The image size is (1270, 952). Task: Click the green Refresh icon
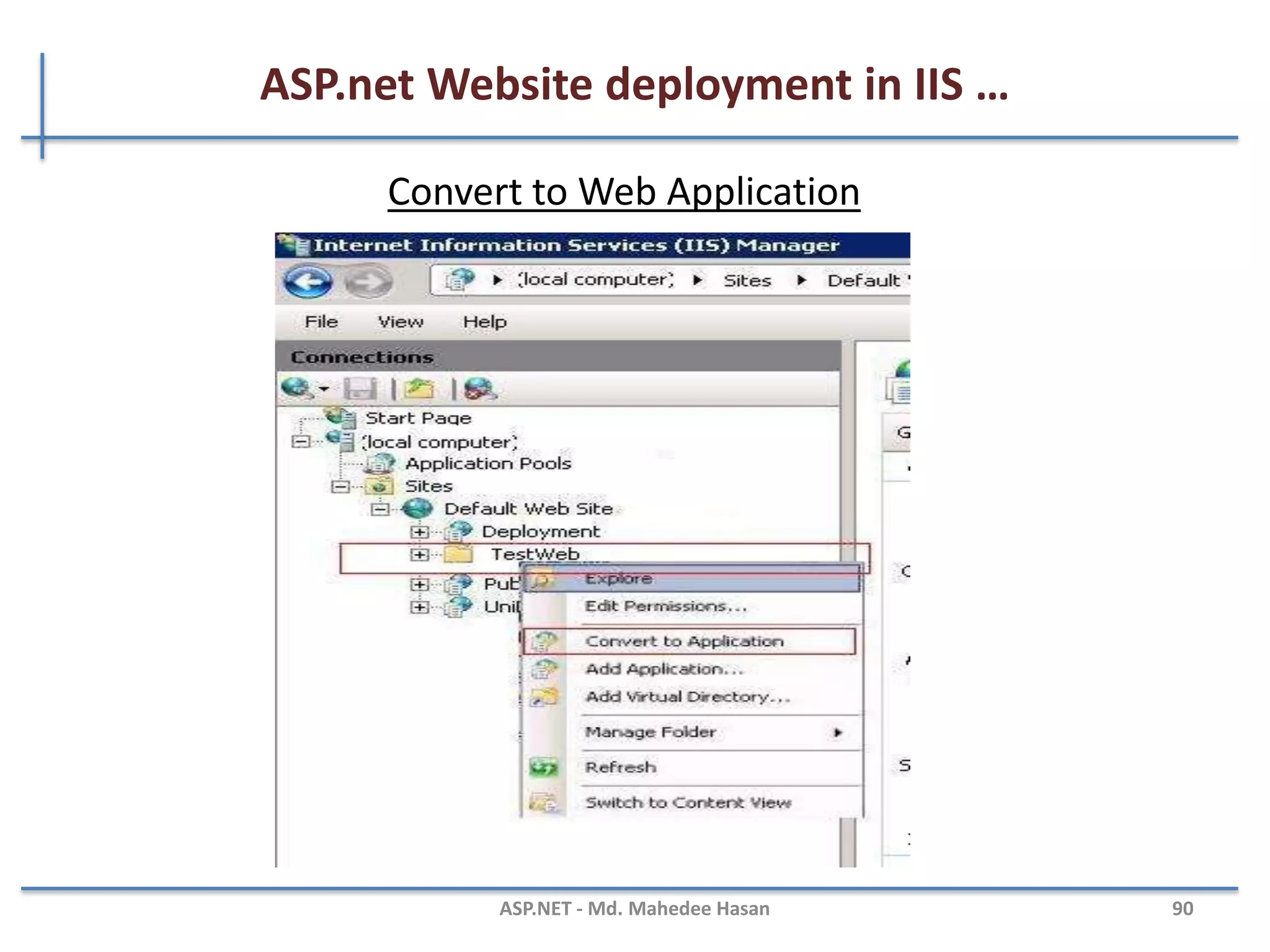[544, 768]
